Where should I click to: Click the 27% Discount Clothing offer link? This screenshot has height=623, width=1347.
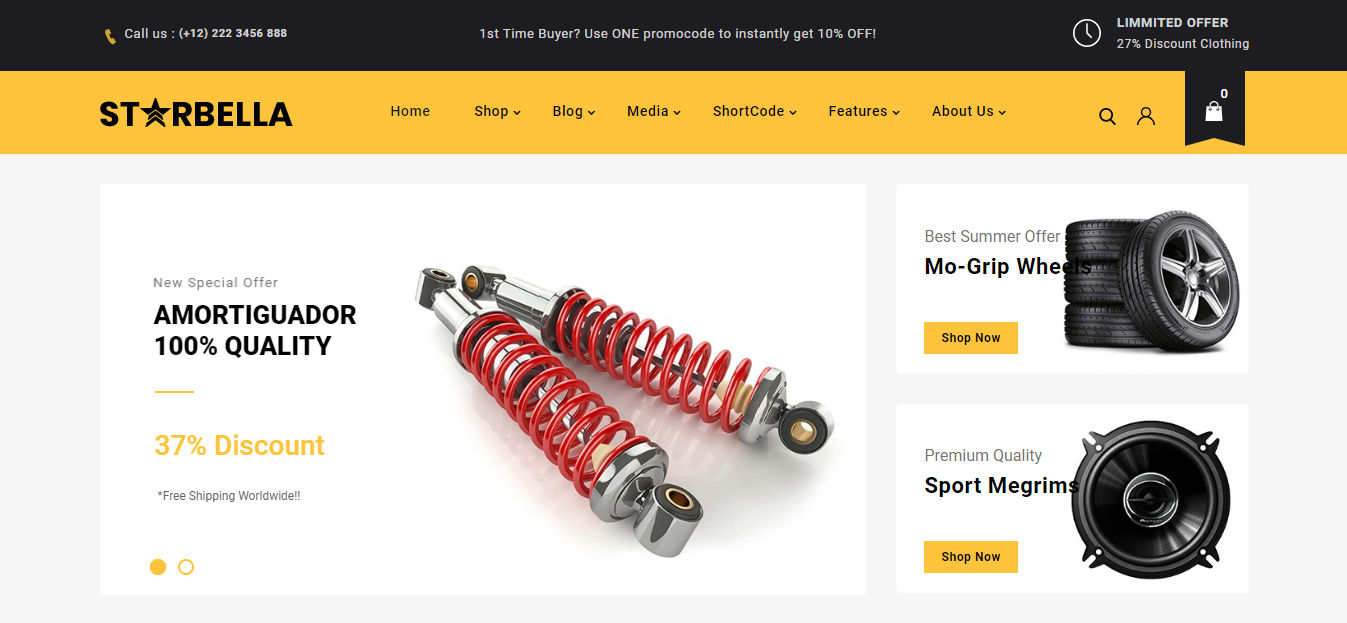pos(1183,44)
